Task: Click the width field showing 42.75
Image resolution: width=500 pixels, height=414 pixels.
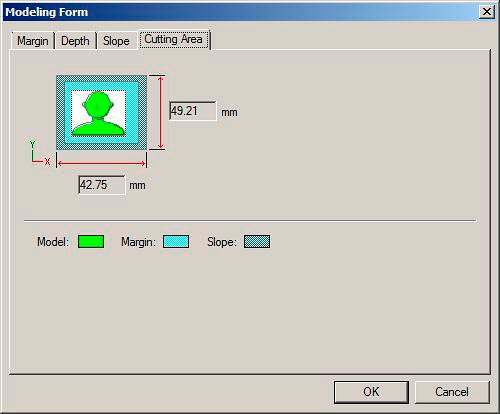Action: click(x=102, y=185)
